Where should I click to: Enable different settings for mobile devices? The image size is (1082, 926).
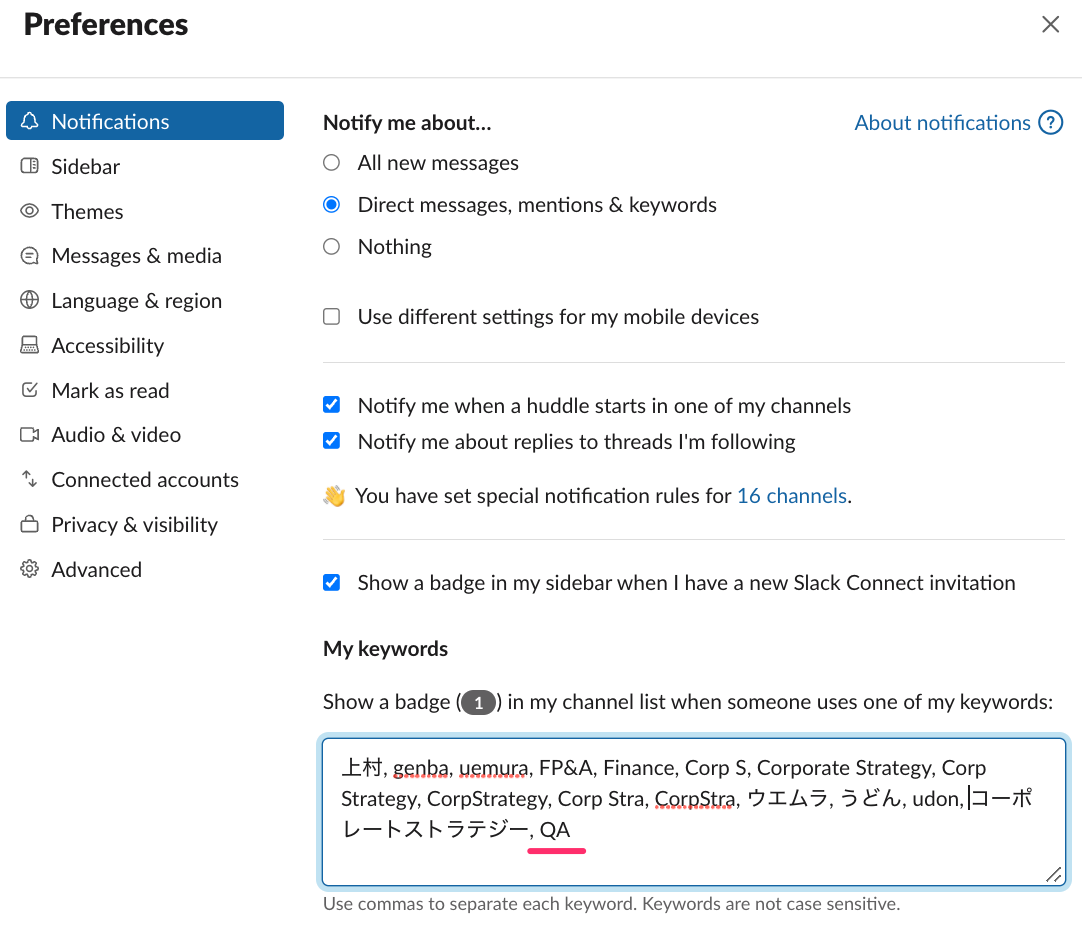tap(332, 317)
